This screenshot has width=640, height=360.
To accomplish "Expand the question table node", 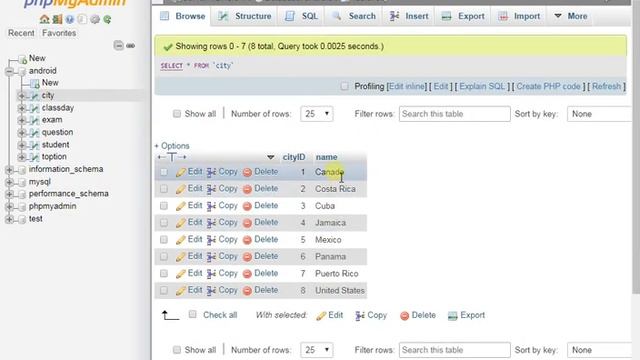I will point(22,133).
